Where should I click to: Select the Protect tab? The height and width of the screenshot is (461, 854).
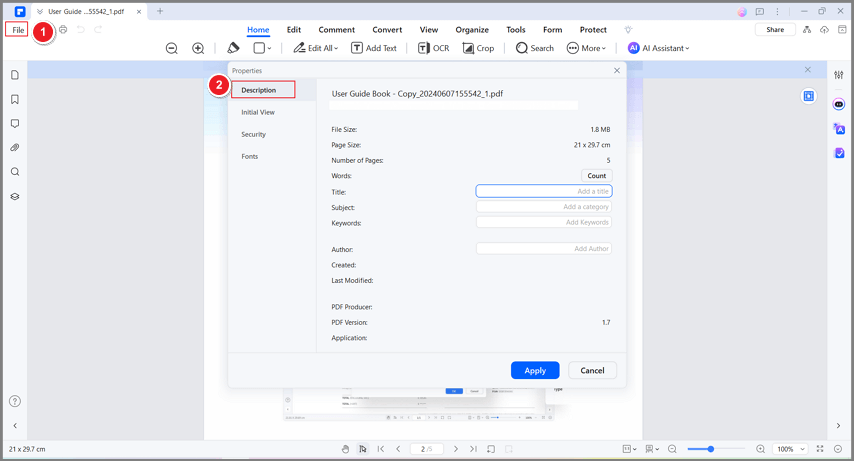point(593,30)
